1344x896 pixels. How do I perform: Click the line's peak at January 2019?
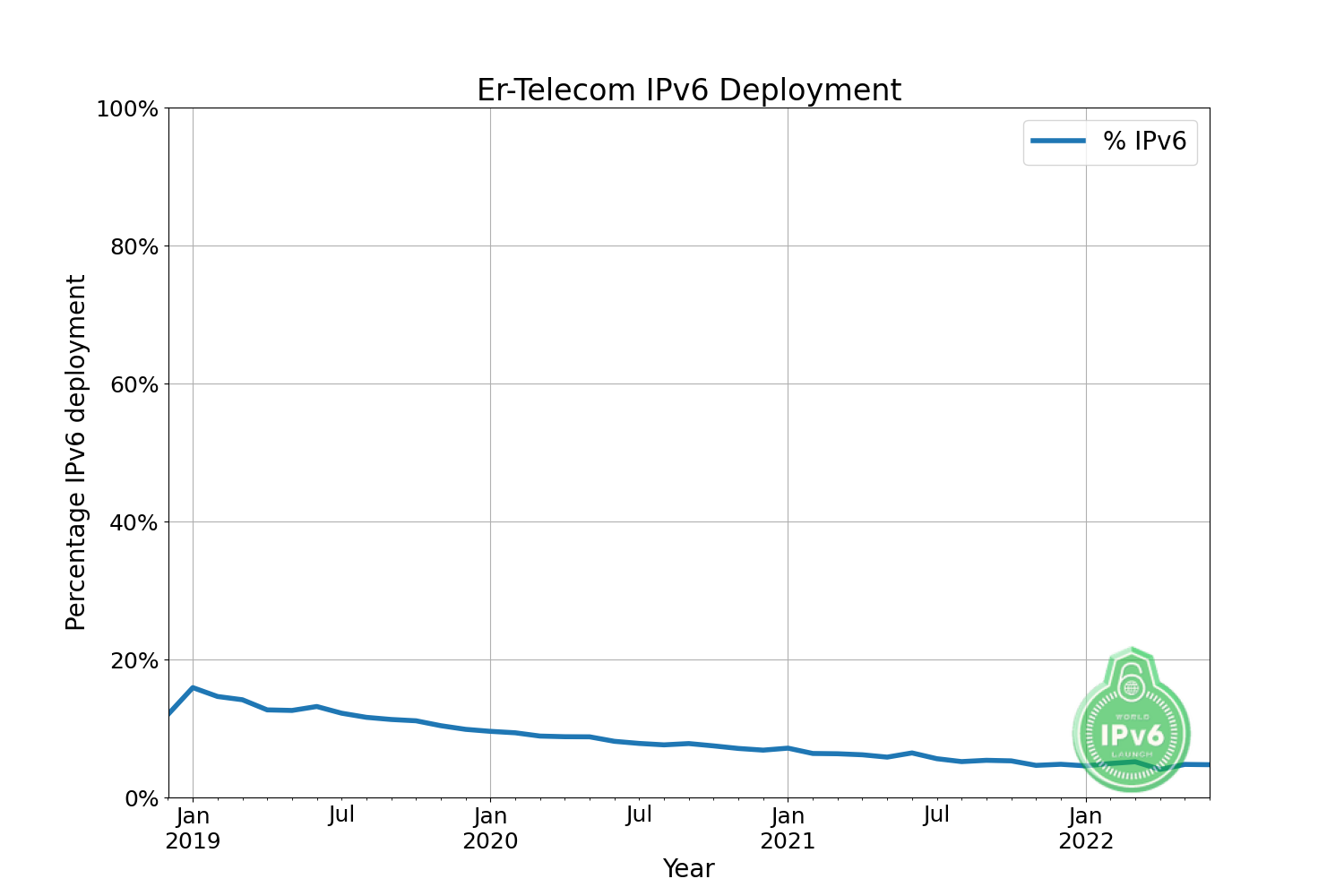pyautogui.click(x=193, y=687)
